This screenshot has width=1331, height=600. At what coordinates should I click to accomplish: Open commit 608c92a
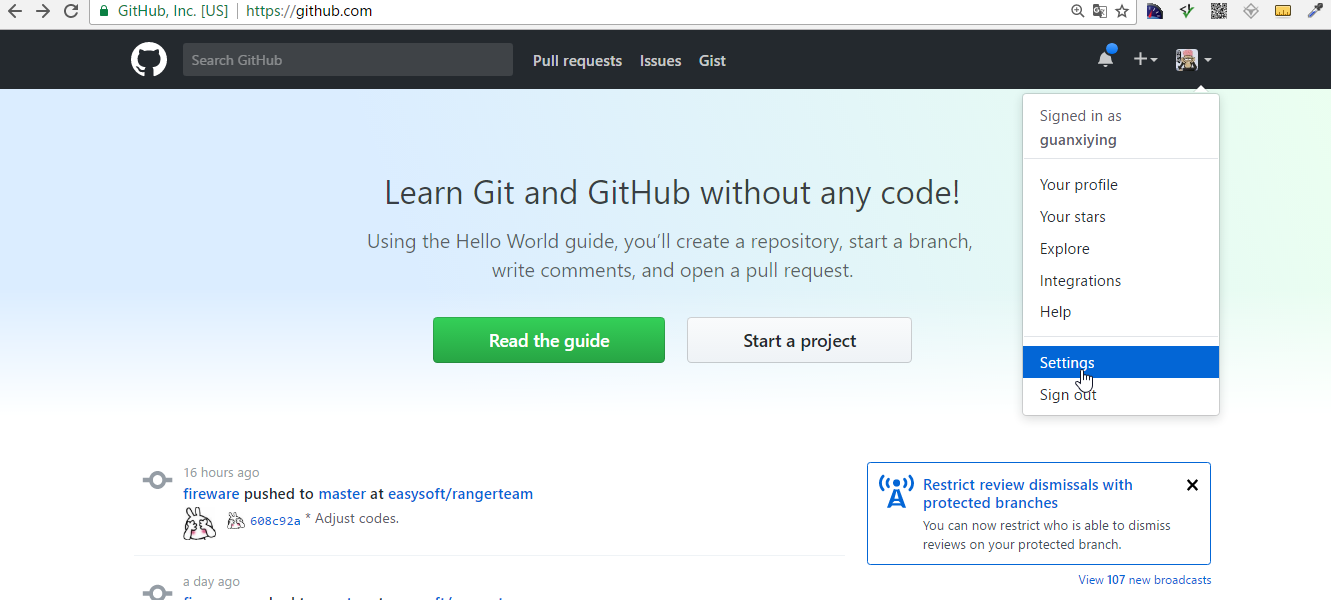pyautogui.click(x=275, y=520)
